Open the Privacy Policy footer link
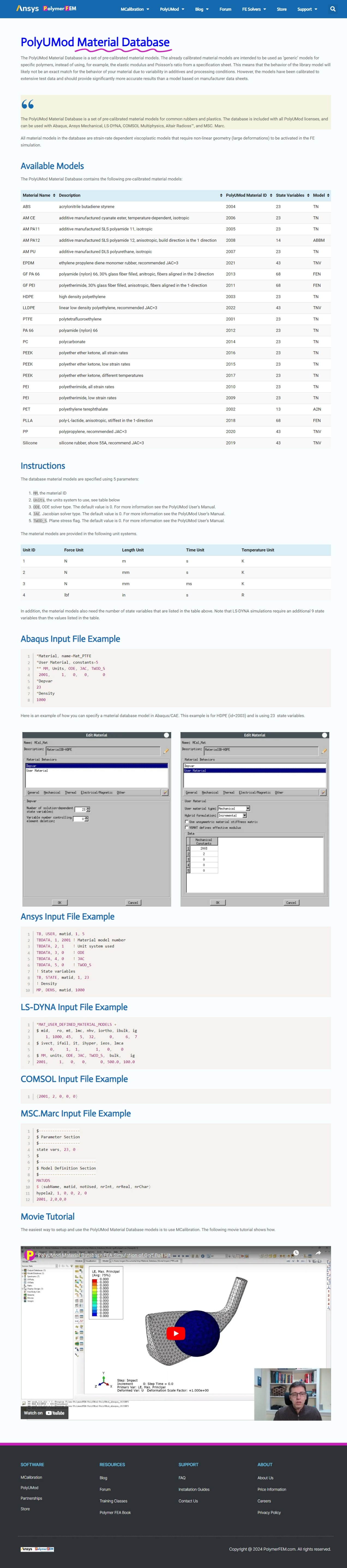 point(269,1513)
